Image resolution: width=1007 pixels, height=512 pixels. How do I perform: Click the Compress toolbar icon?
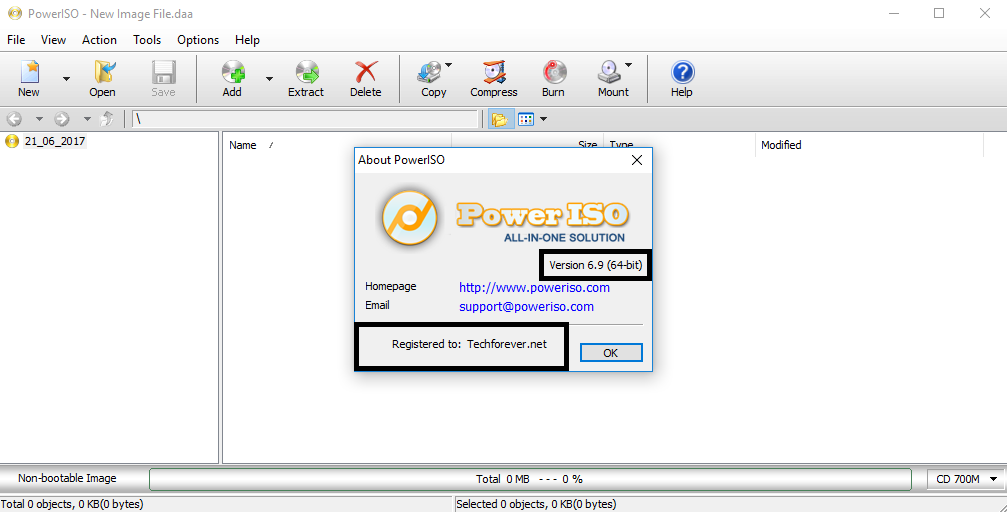coord(495,72)
